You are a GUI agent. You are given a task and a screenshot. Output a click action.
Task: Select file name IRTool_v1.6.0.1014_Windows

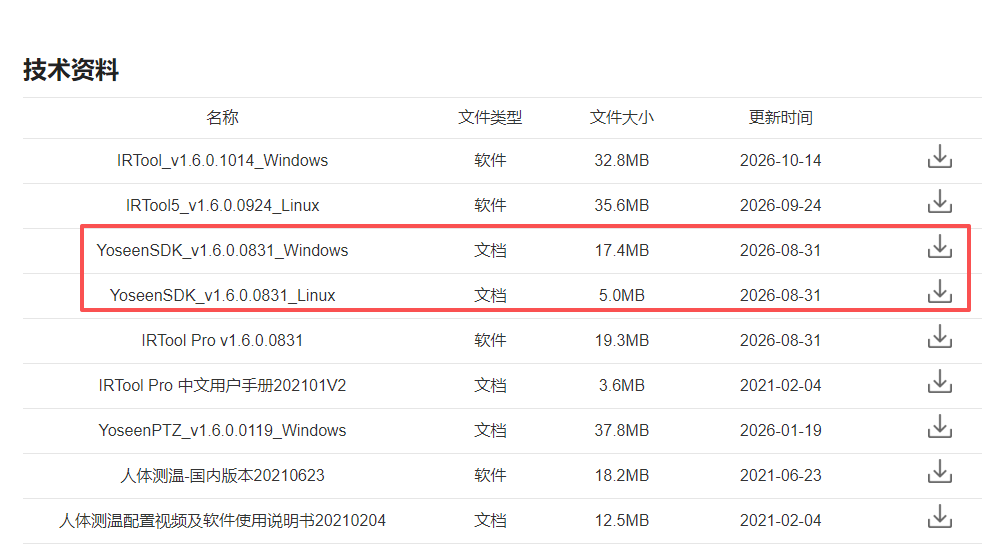click(x=222, y=160)
